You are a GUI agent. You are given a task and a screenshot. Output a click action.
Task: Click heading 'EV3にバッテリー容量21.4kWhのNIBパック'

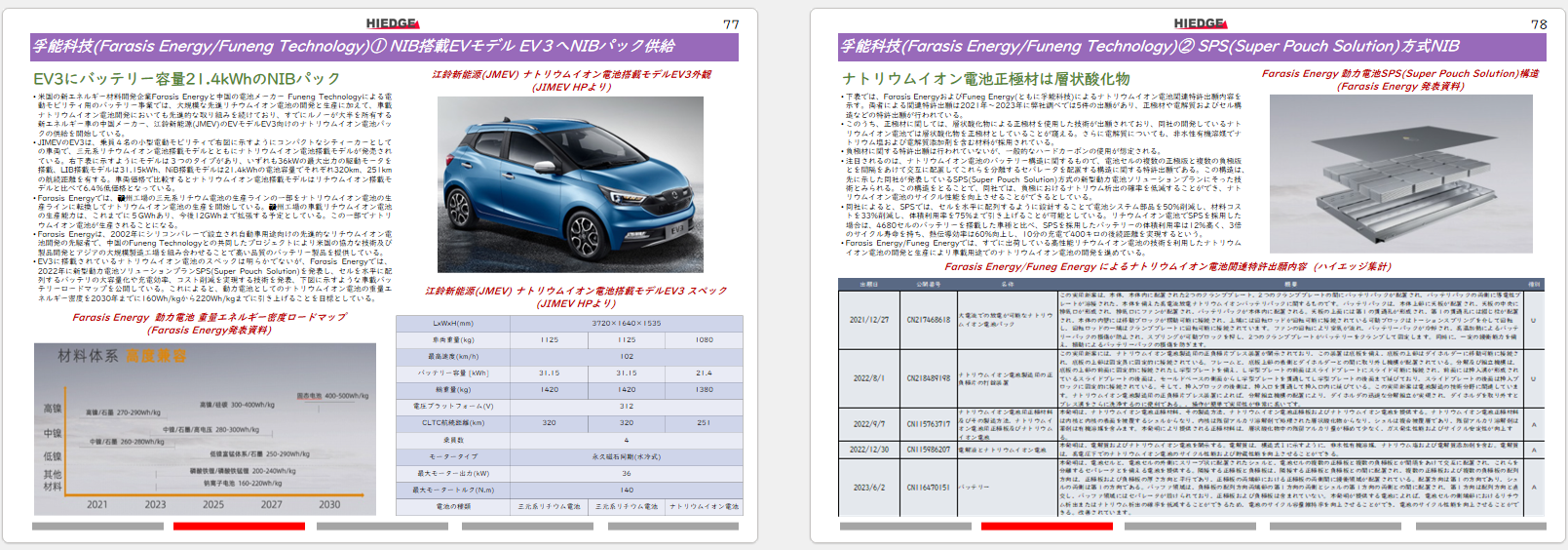point(187,79)
